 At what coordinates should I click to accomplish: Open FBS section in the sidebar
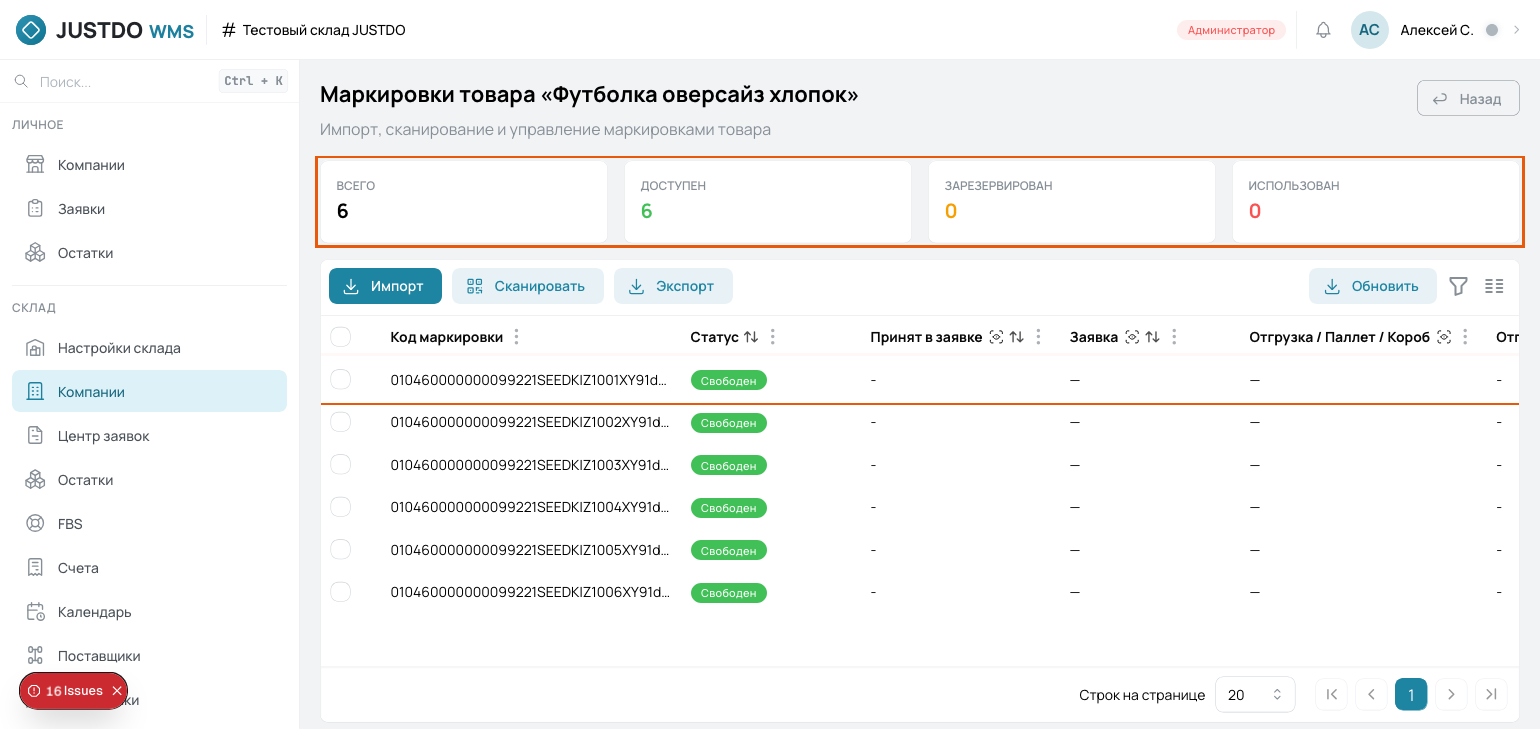pos(150,524)
